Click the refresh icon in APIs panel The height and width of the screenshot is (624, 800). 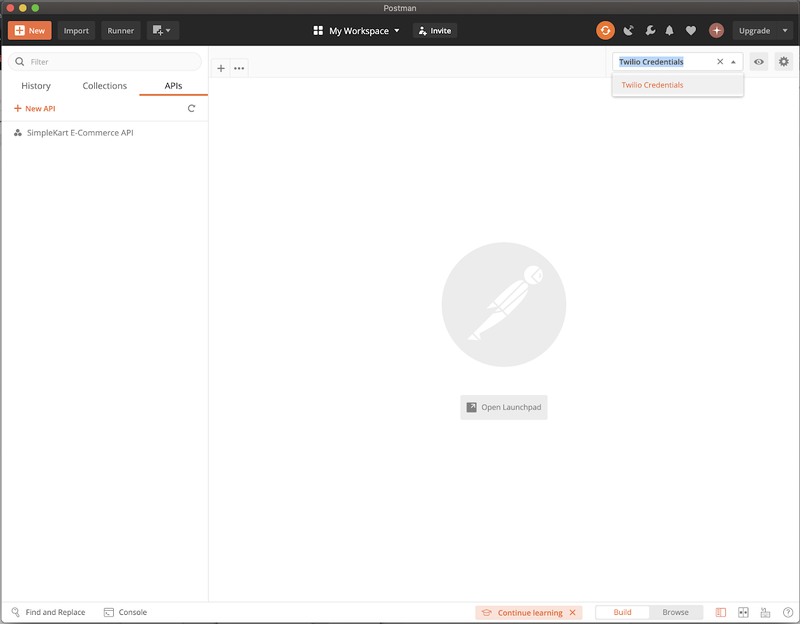(x=191, y=108)
